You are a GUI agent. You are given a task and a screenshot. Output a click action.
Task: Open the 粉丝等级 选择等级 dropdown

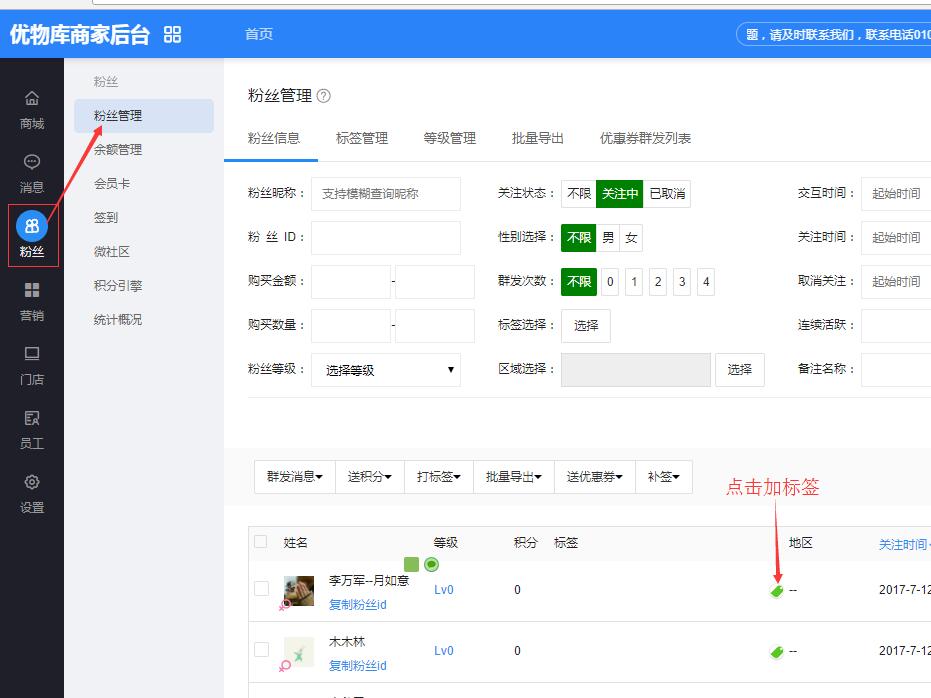click(x=385, y=370)
